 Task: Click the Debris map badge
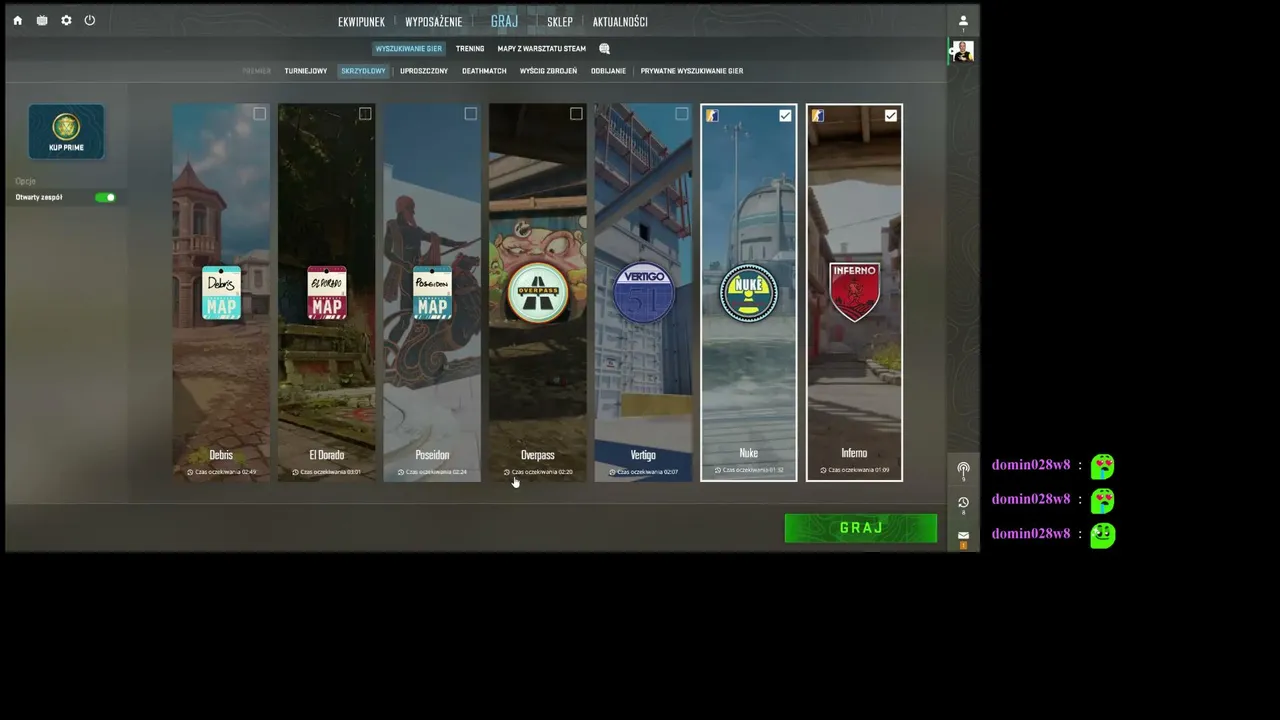tap(221, 293)
